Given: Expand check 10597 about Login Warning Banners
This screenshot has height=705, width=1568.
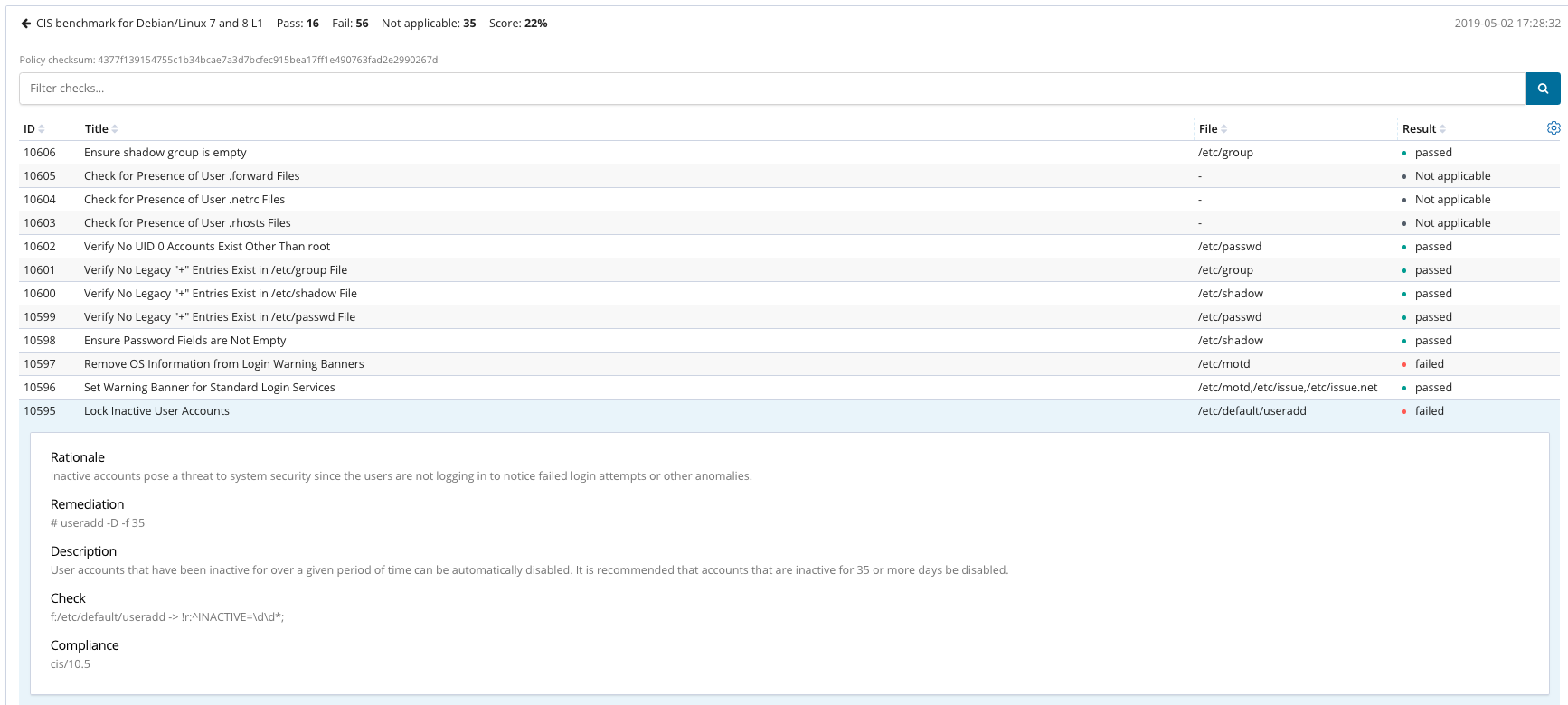Looking at the screenshot, I should coord(223,364).
